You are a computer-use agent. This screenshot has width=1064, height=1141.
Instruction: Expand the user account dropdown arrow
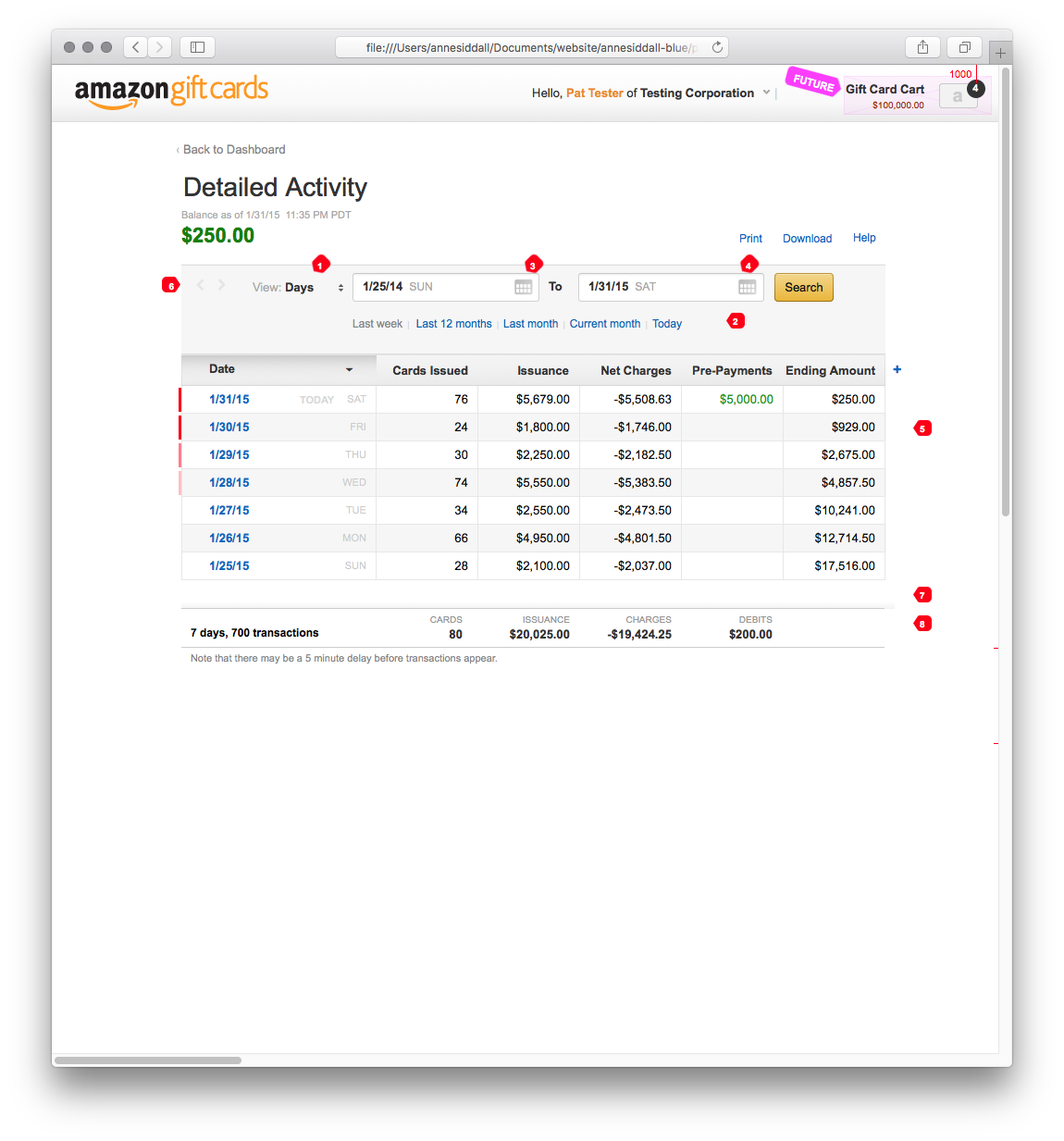(766, 93)
